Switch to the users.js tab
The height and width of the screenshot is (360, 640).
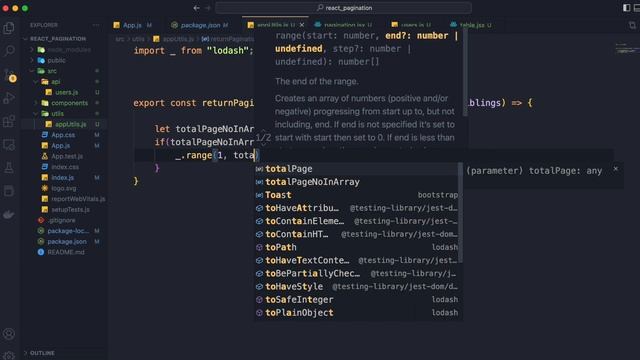pyautogui.click(x=411, y=25)
